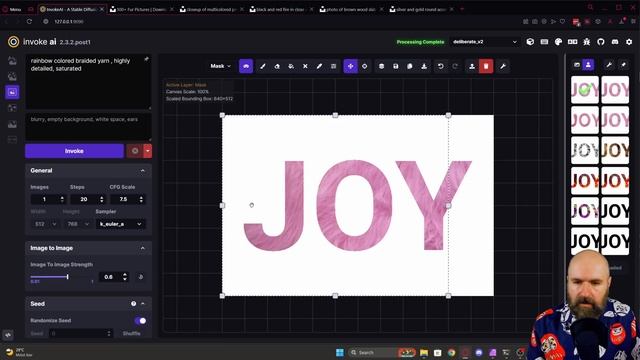640x360 pixels.
Task: Adjust the Image To Image Strength slider
Action: tap(62, 277)
